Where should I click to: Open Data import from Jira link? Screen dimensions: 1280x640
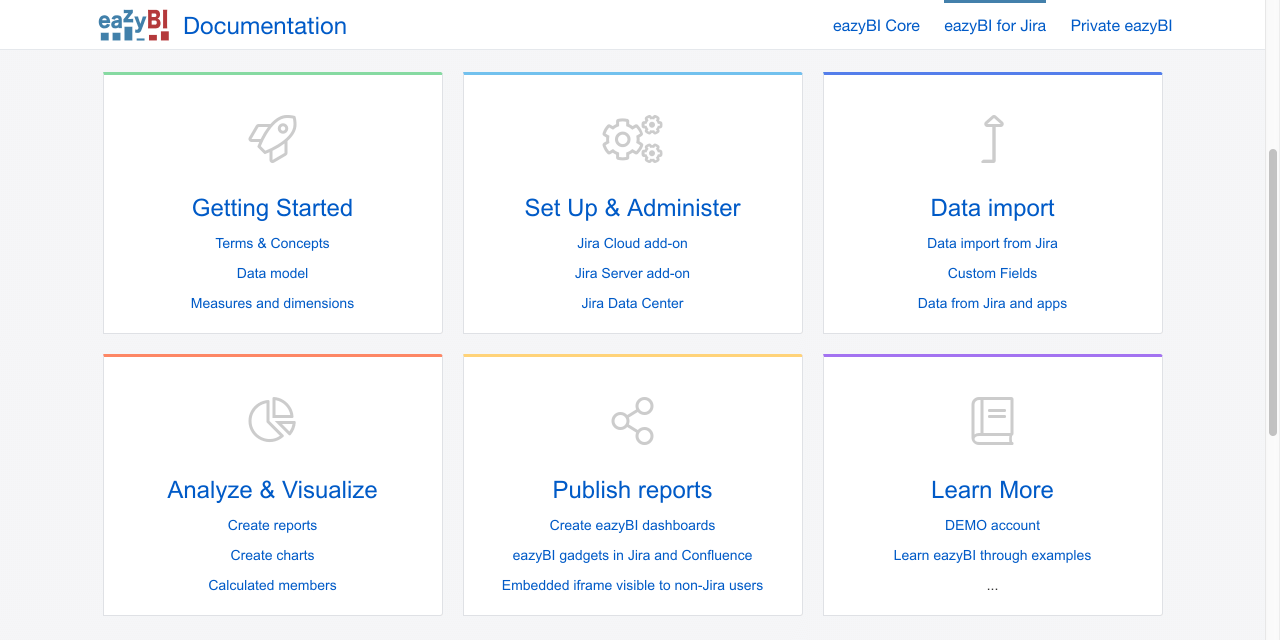(x=992, y=243)
